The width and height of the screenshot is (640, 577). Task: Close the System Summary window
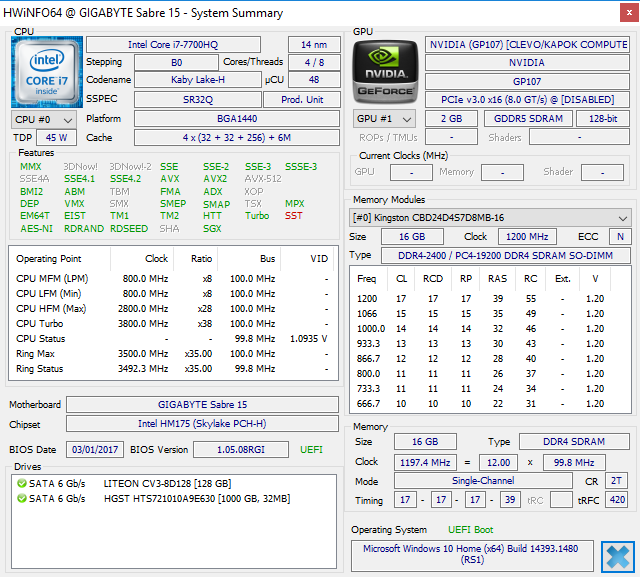click(629, 13)
